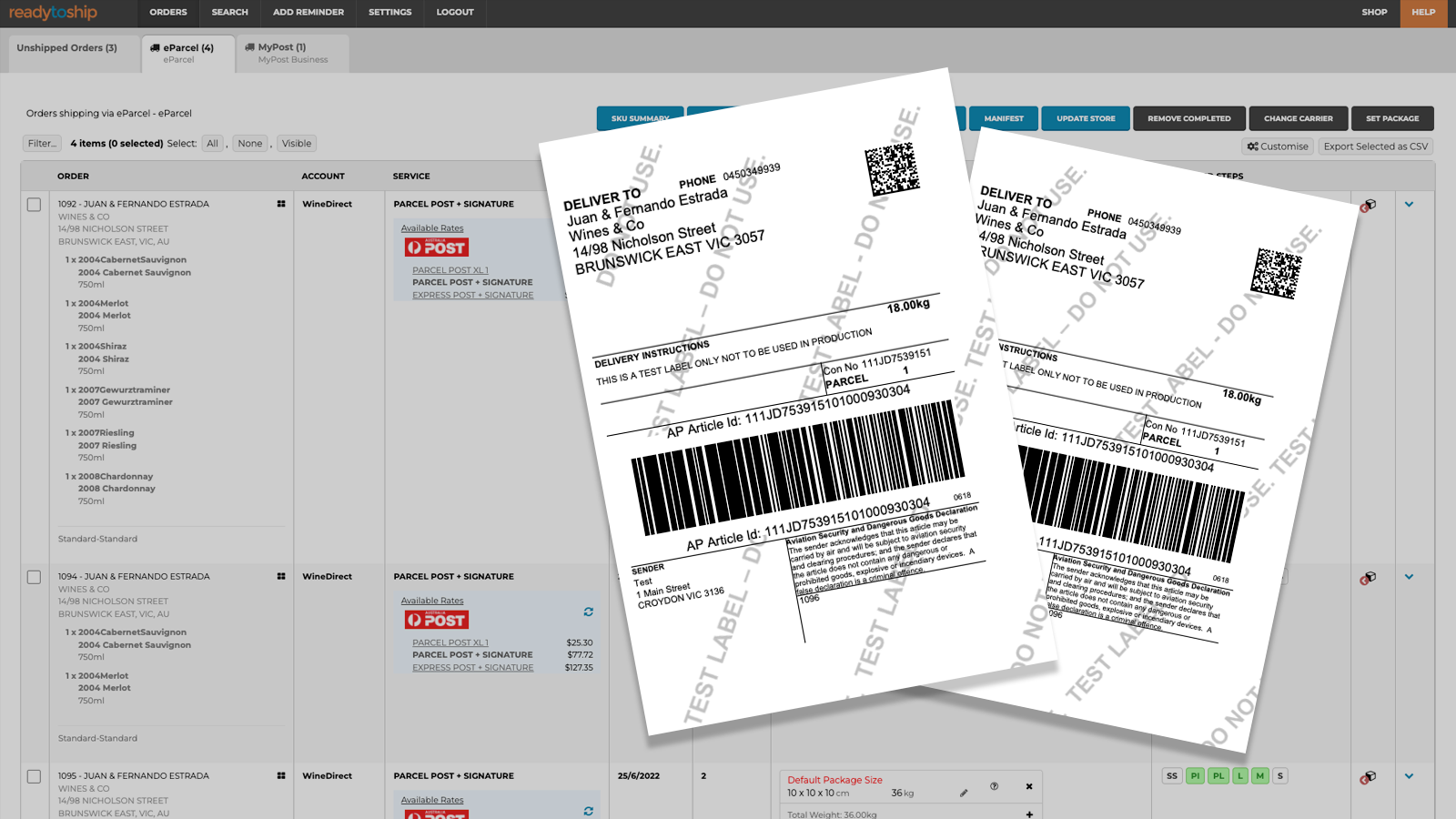
Task: Switch to the eParcel (4) tab
Action: pyautogui.click(x=188, y=54)
